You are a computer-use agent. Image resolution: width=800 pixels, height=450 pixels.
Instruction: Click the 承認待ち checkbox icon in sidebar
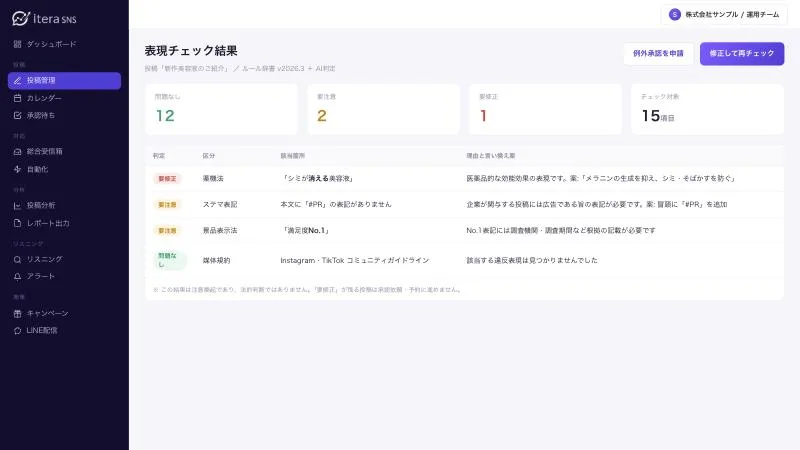(x=17, y=116)
